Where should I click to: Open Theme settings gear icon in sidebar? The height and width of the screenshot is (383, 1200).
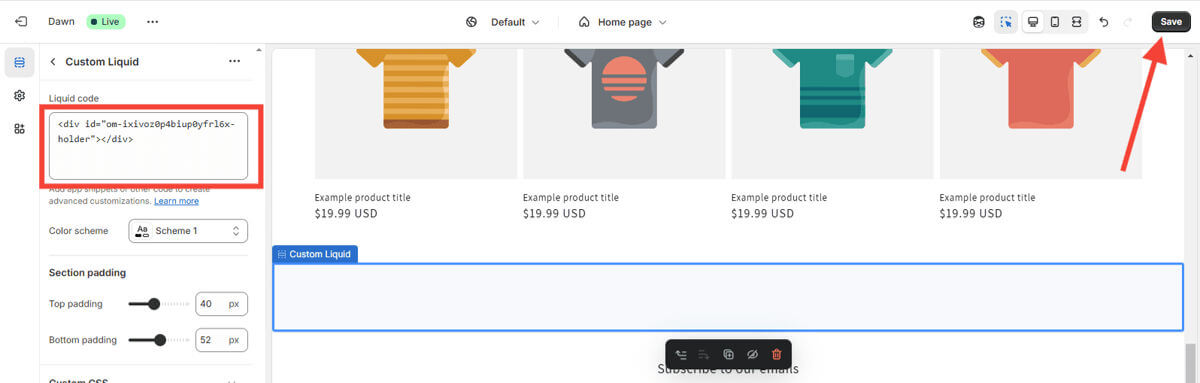pyautogui.click(x=19, y=95)
